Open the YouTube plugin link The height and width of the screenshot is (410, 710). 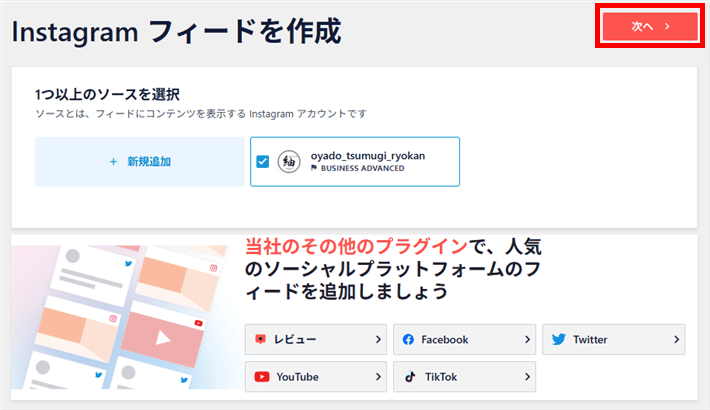316,376
